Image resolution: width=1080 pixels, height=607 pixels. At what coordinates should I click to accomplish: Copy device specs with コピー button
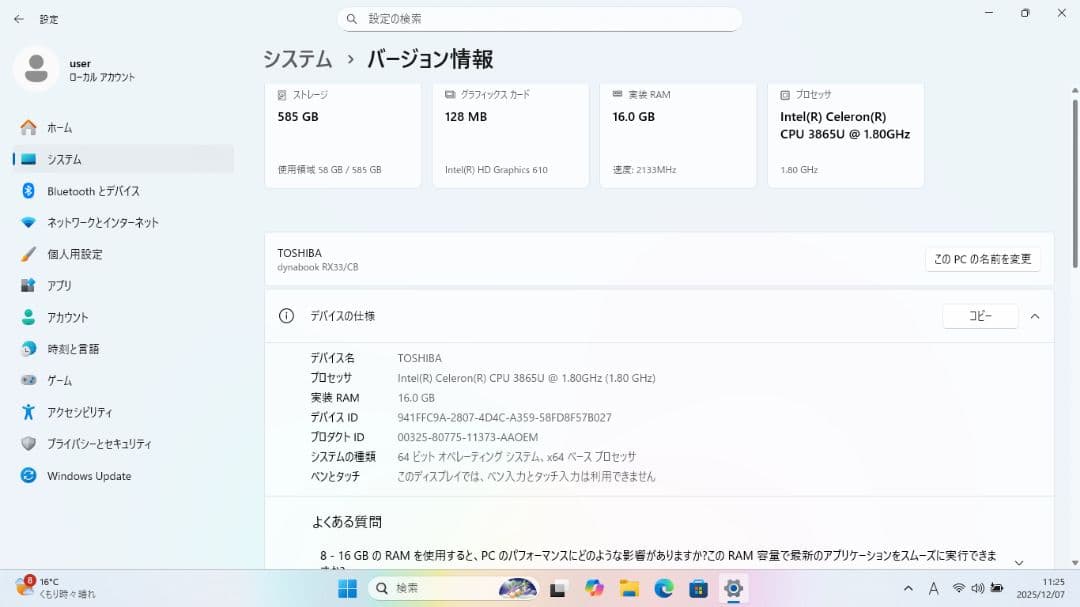coord(979,315)
